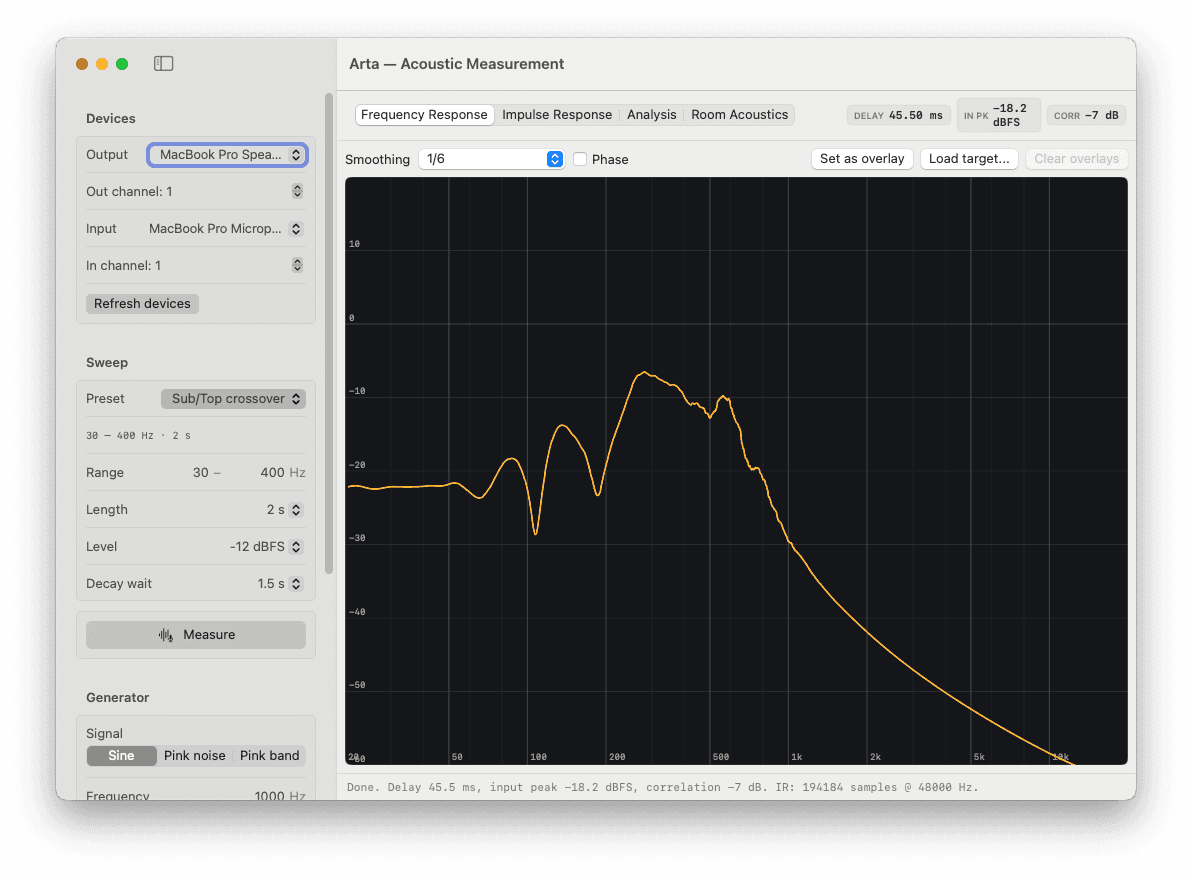This screenshot has height=874, width=1192.
Task: Open the Smoothing 1/6 dropdown
Action: pyautogui.click(x=491, y=159)
